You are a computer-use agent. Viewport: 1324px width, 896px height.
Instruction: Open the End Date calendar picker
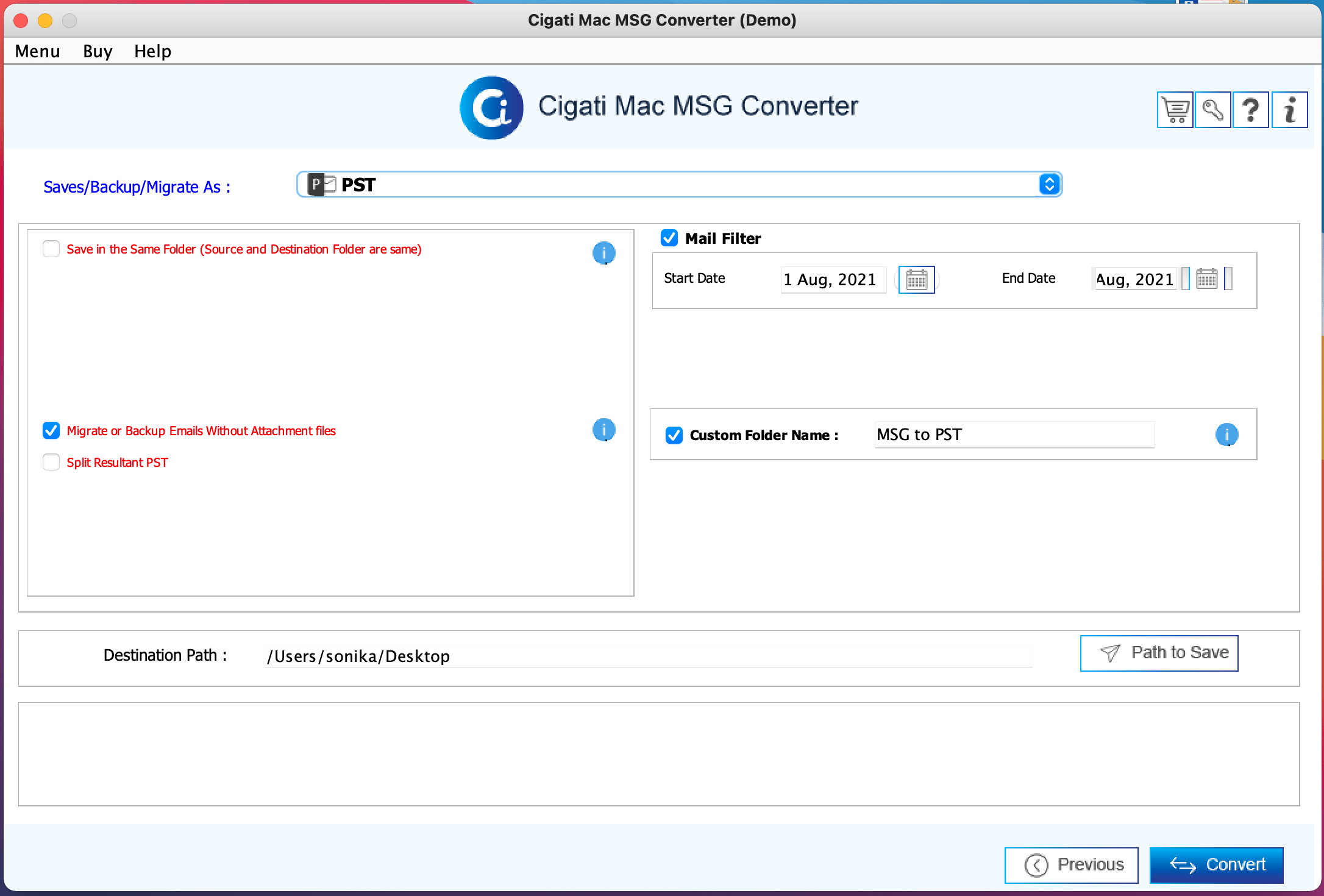[x=1206, y=279]
